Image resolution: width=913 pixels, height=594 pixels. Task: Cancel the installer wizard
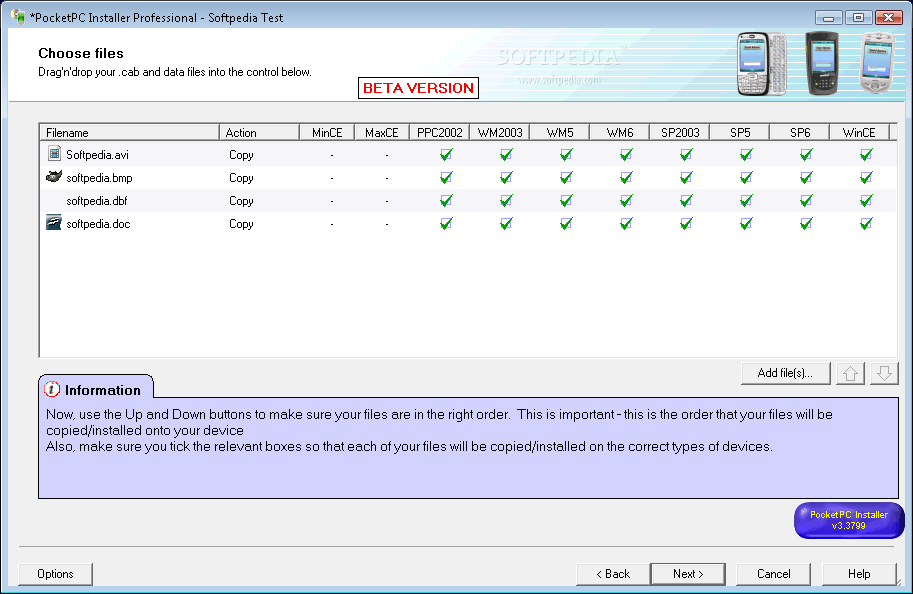[x=773, y=574]
